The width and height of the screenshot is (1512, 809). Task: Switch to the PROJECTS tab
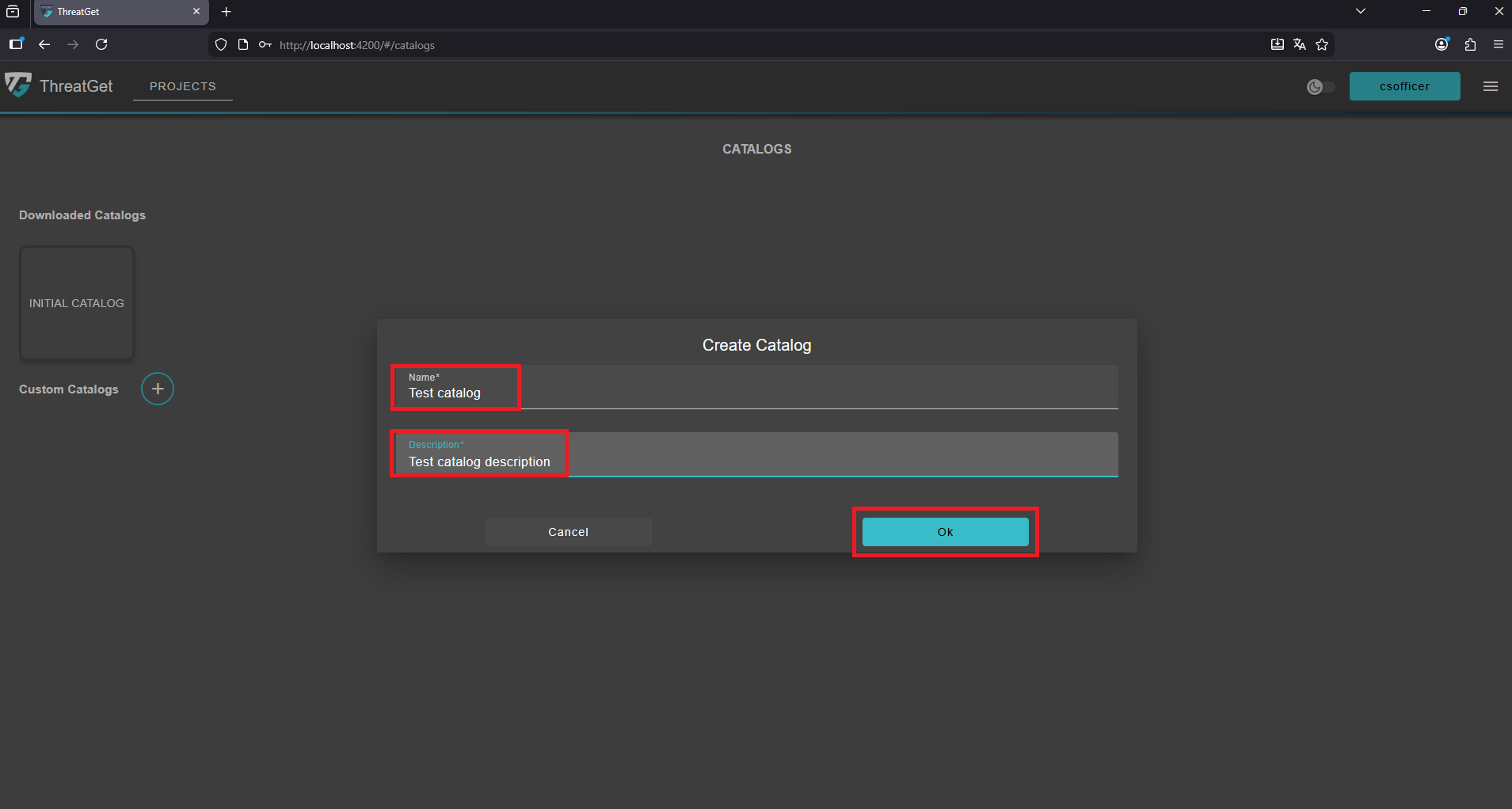tap(182, 86)
